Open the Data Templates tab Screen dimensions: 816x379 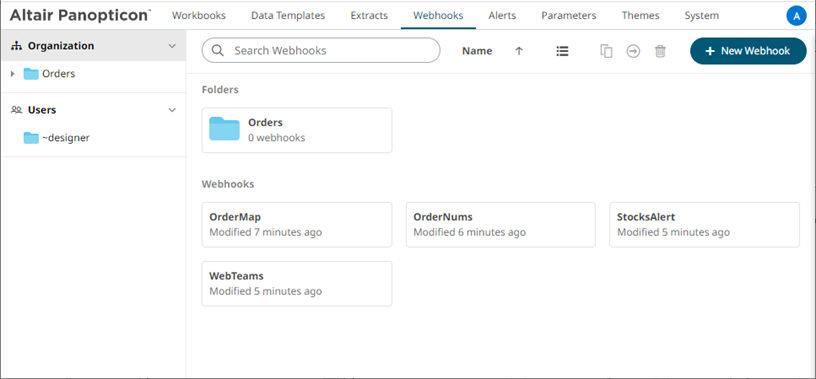pyautogui.click(x=288, y=16)
